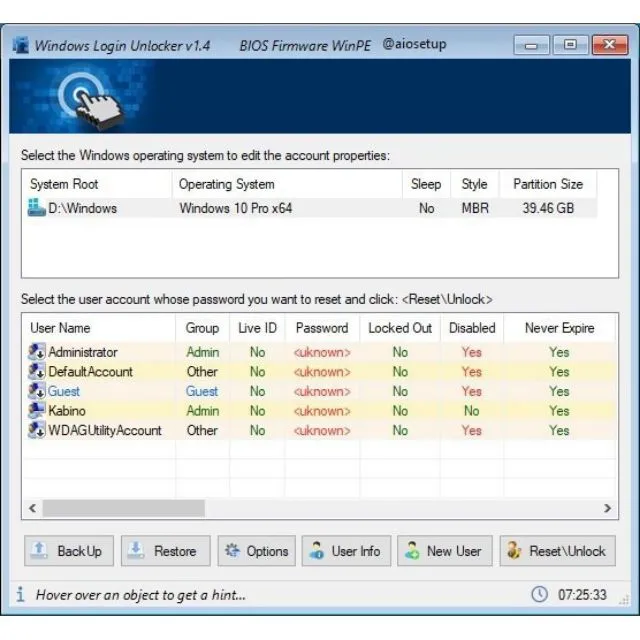Click the DefaultAccount user icon
The width and height of the screenshot is (640, 640).
[37, 371]
